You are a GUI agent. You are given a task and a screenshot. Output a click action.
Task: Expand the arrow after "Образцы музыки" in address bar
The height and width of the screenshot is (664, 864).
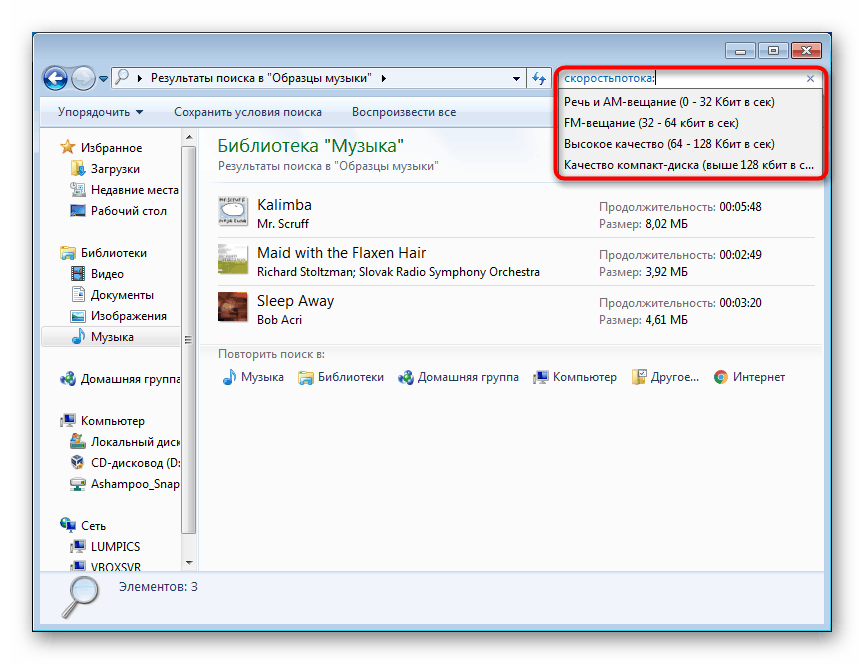384,78
